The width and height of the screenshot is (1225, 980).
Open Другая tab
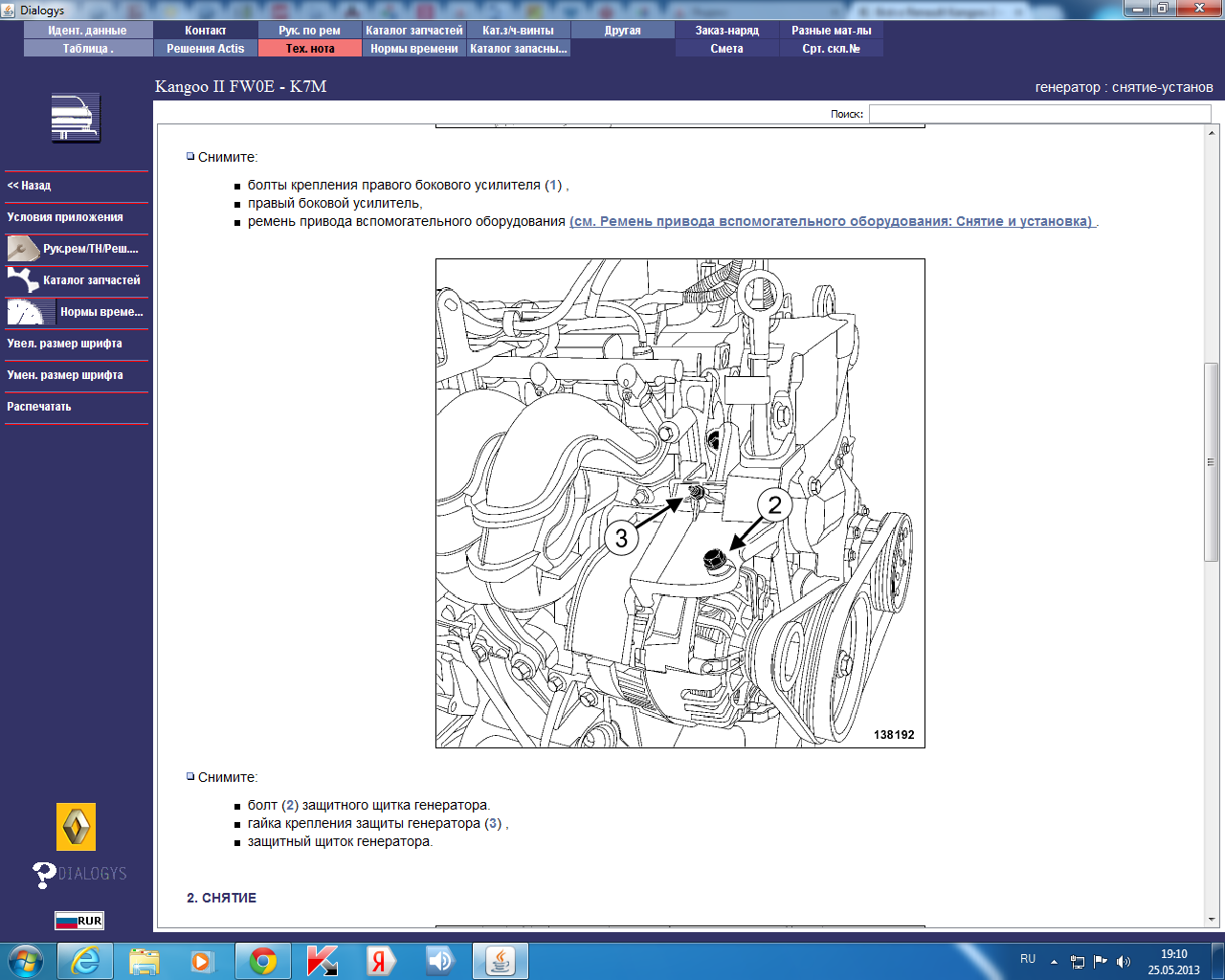click(x=623, y=31)
